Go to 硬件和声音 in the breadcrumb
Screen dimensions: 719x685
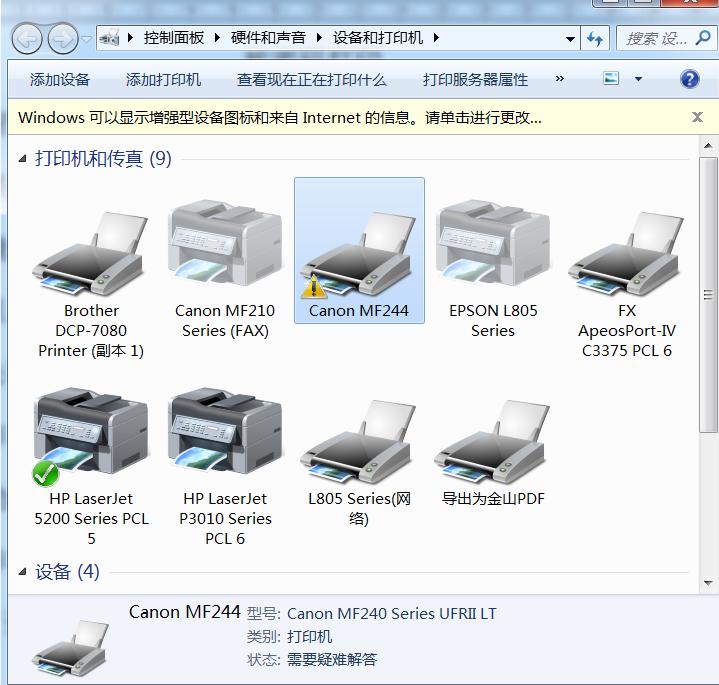(x=268, y=38)
